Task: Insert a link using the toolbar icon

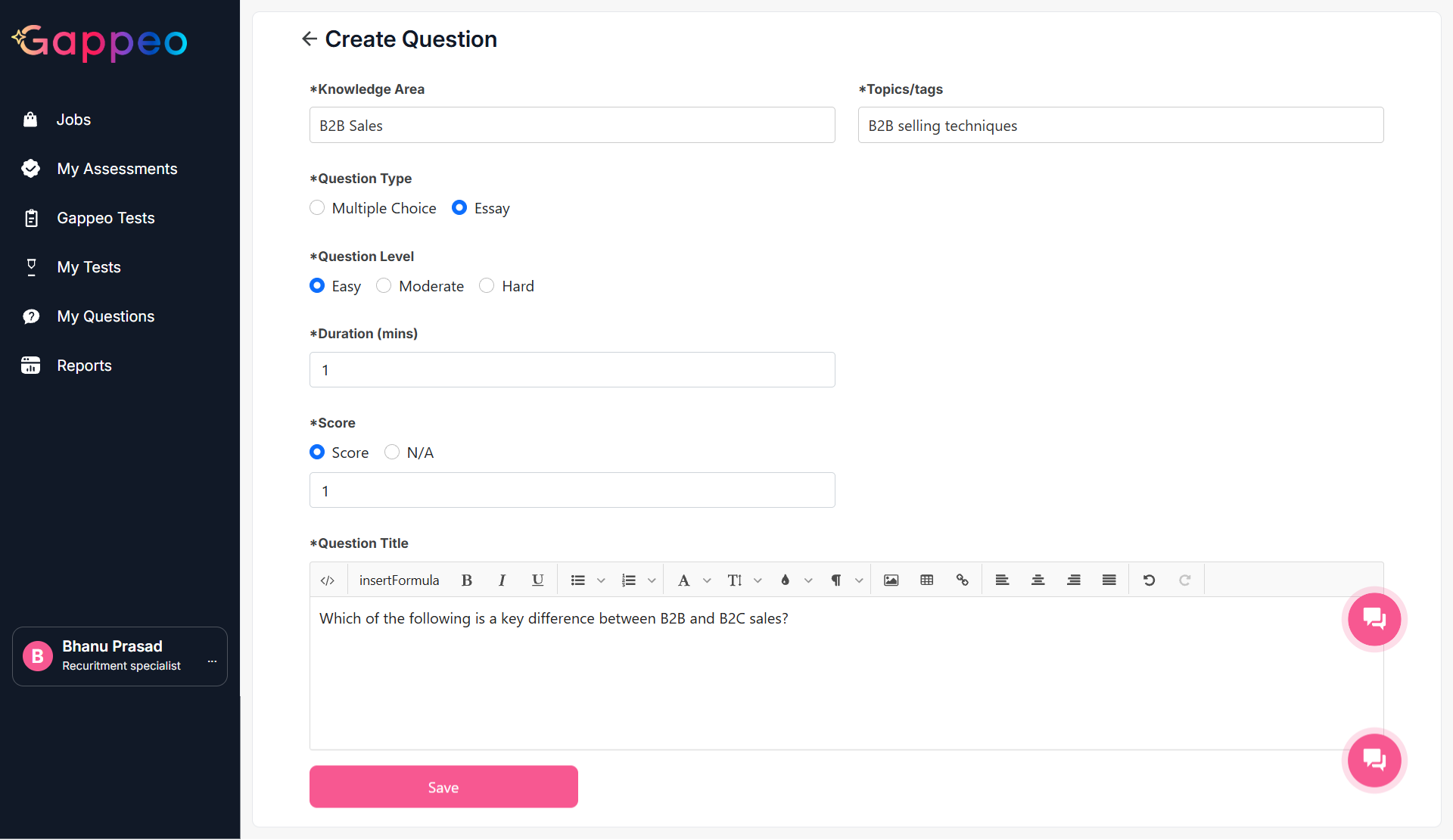Action: click(x=962, y=580)
